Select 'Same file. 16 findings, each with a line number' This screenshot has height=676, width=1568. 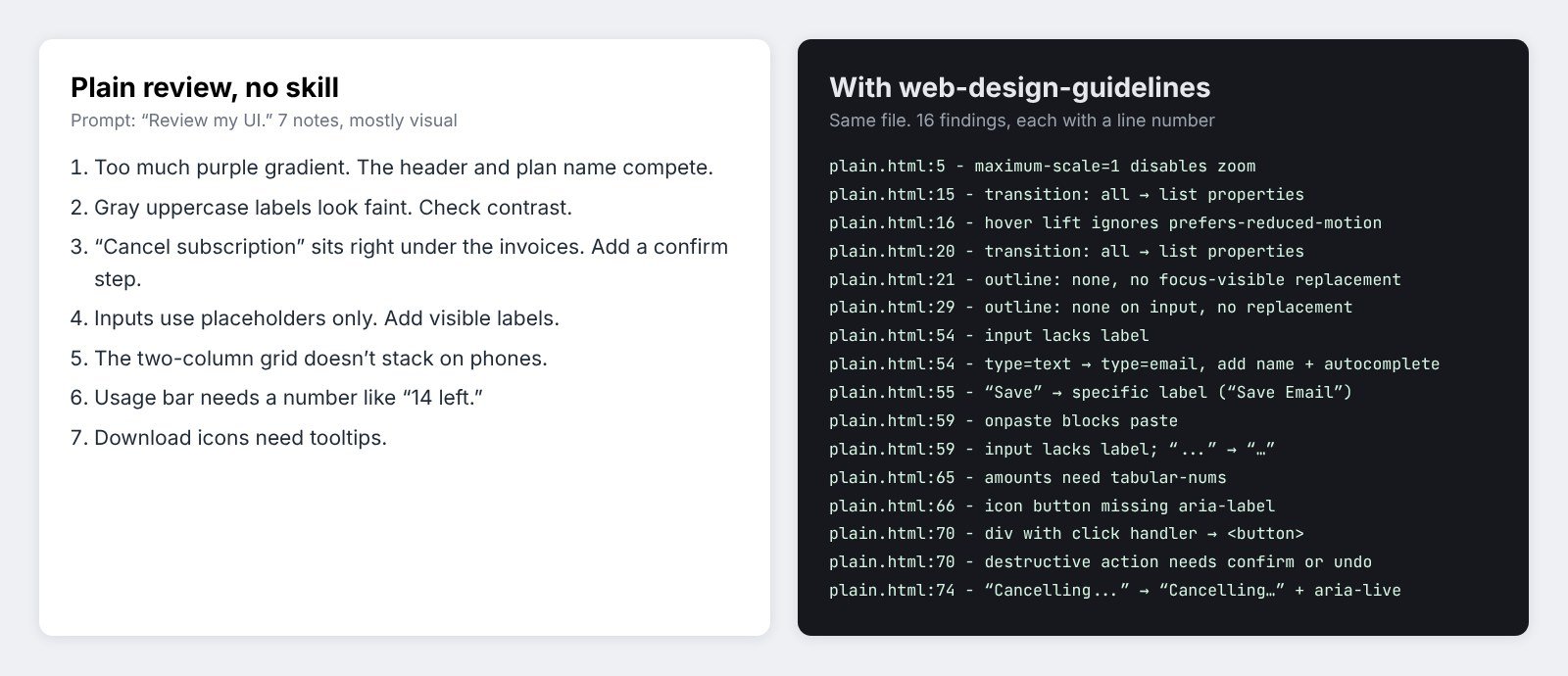(x=1021, y=121)
